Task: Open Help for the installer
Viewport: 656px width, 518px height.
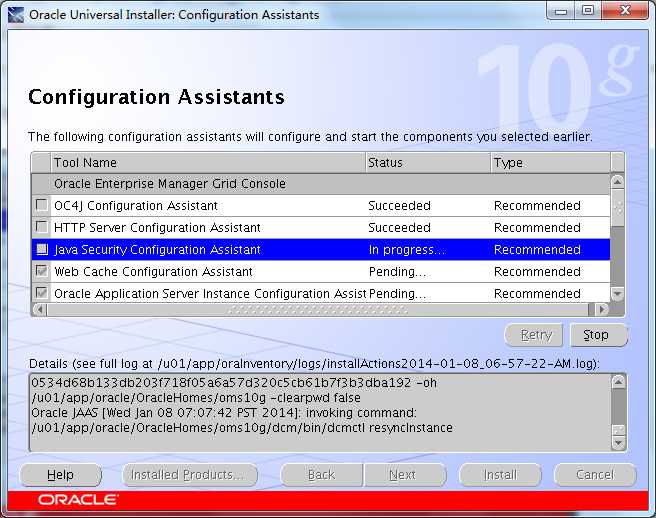Action: pyautogui.click(x=61, y=475)
